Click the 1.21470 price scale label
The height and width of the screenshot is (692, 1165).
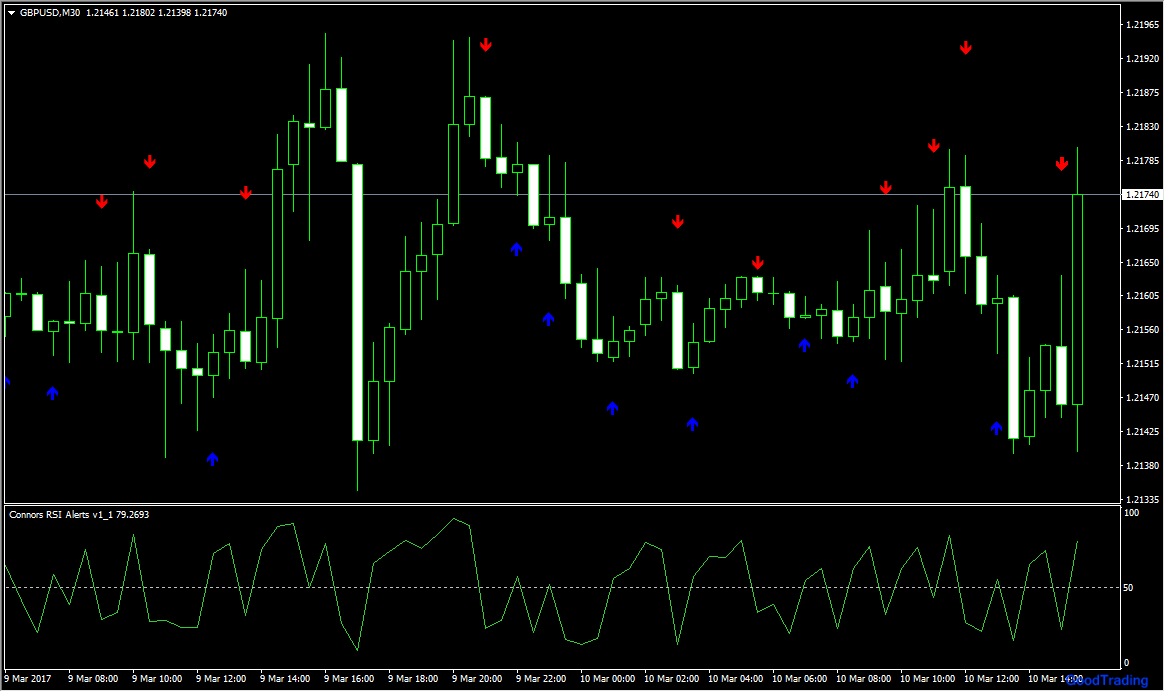[x=1142, y=398]
